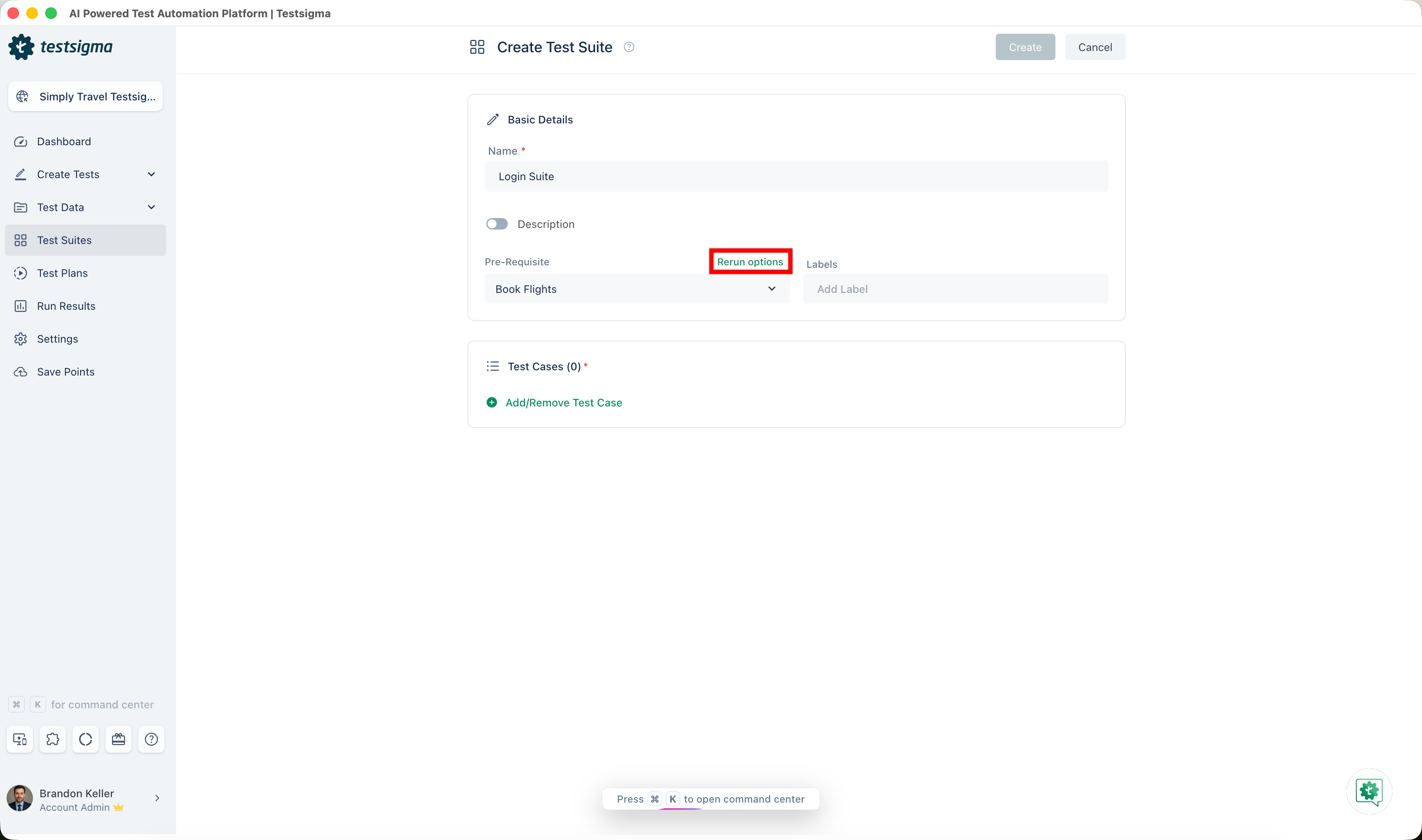
Task: Click the help question mark icon in sidebar
Action: pyautogui.click(x=151, y=739)
